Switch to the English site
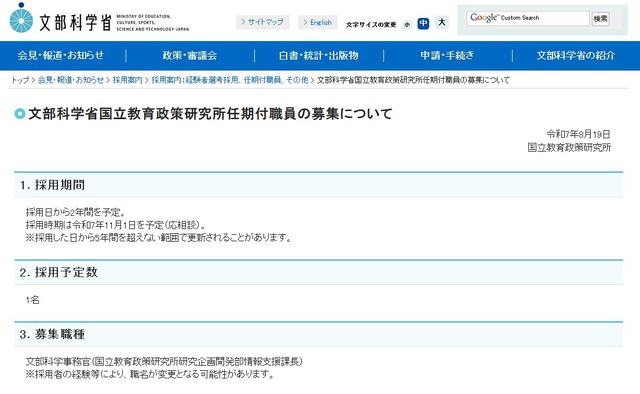The width and height of the screenshot is (640, 394). (318, 22)
